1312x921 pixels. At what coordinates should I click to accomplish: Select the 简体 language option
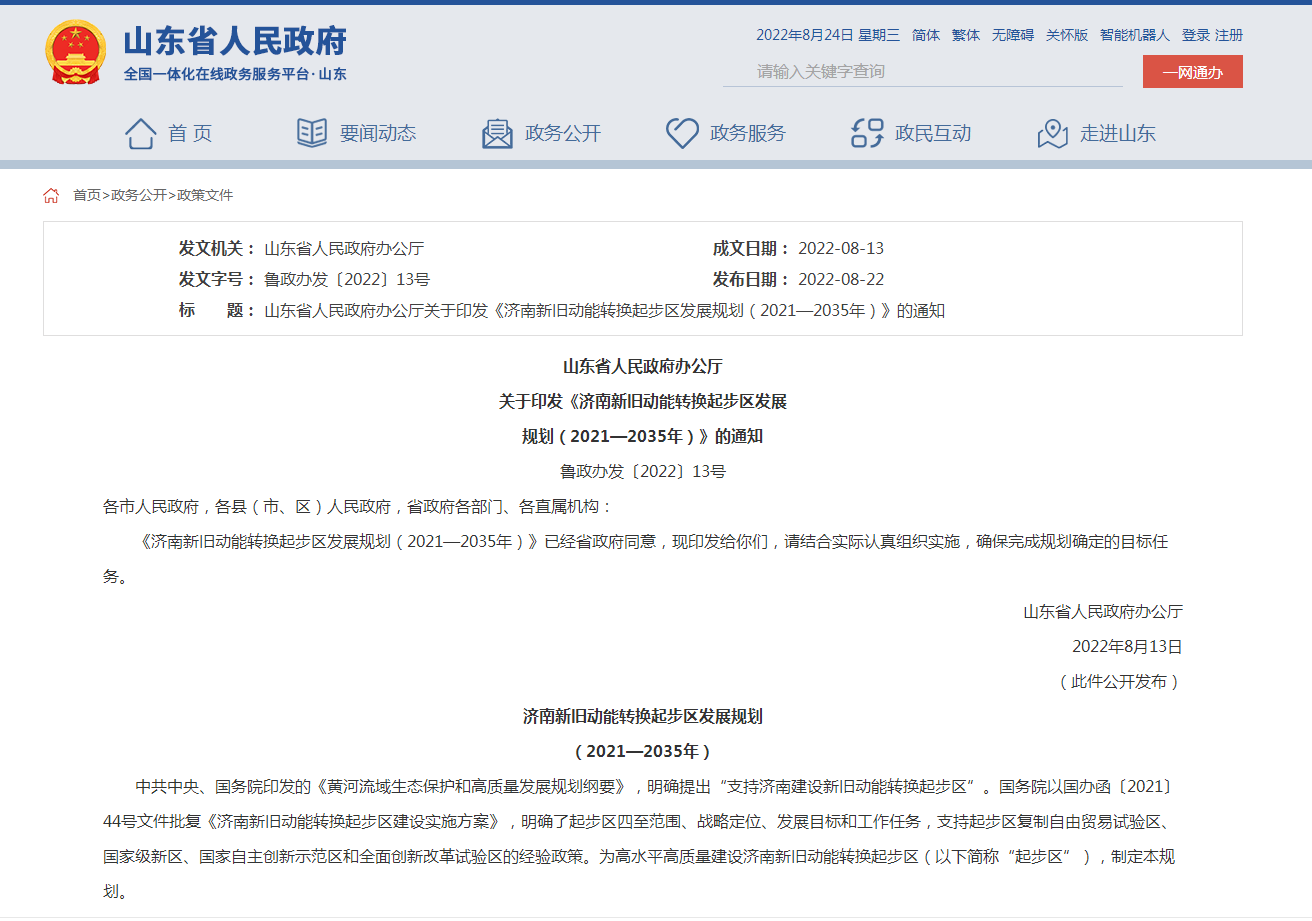924,34
